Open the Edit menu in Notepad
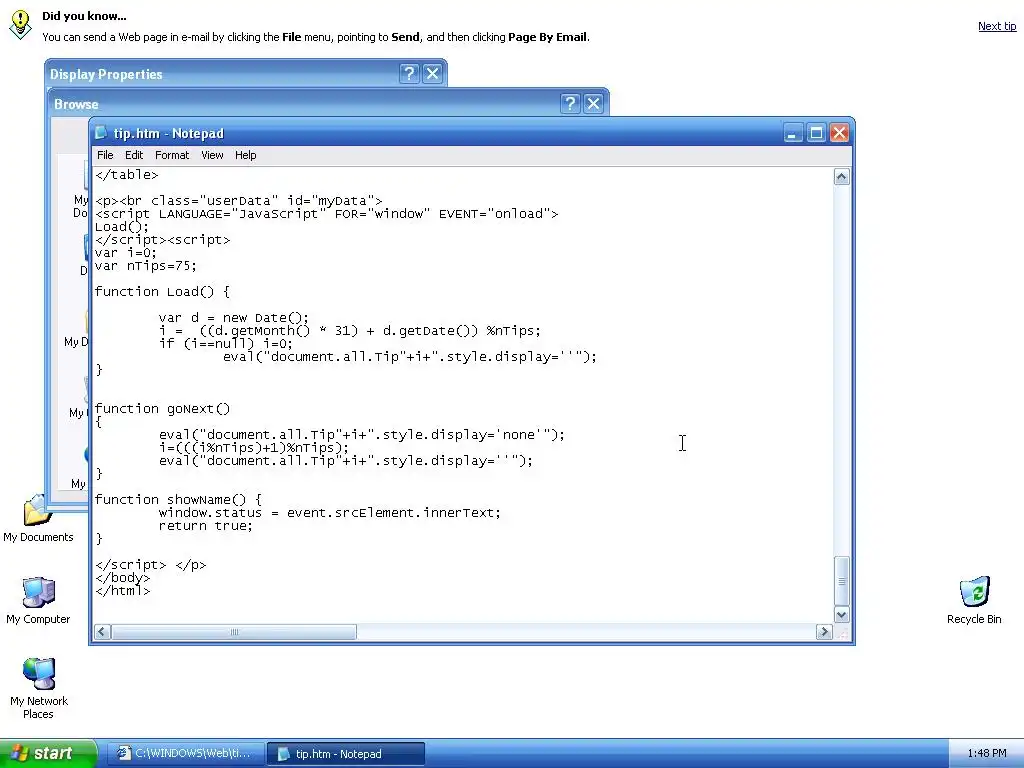 pyautogui.click(x=134, y=155)
